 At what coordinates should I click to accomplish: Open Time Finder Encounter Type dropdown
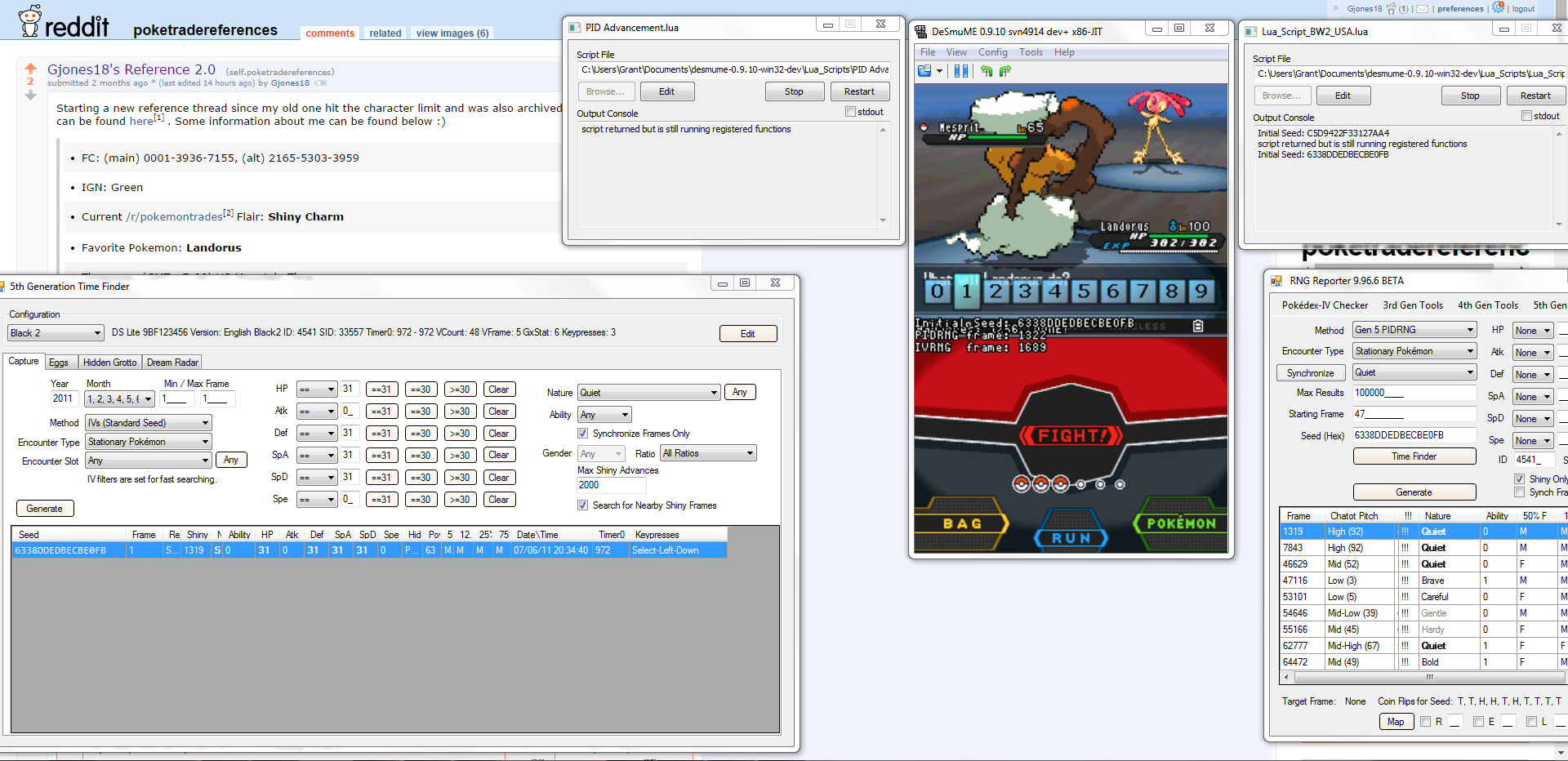point(149,442)
